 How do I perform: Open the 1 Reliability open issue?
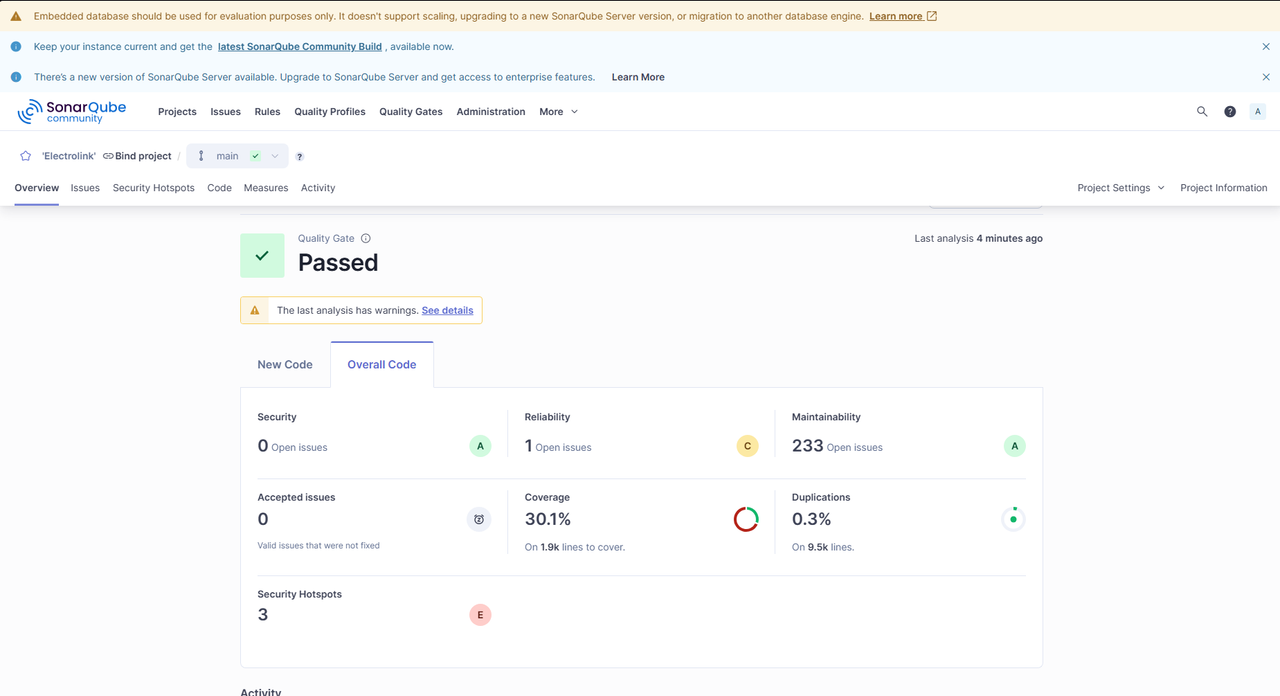pos(528,446)
